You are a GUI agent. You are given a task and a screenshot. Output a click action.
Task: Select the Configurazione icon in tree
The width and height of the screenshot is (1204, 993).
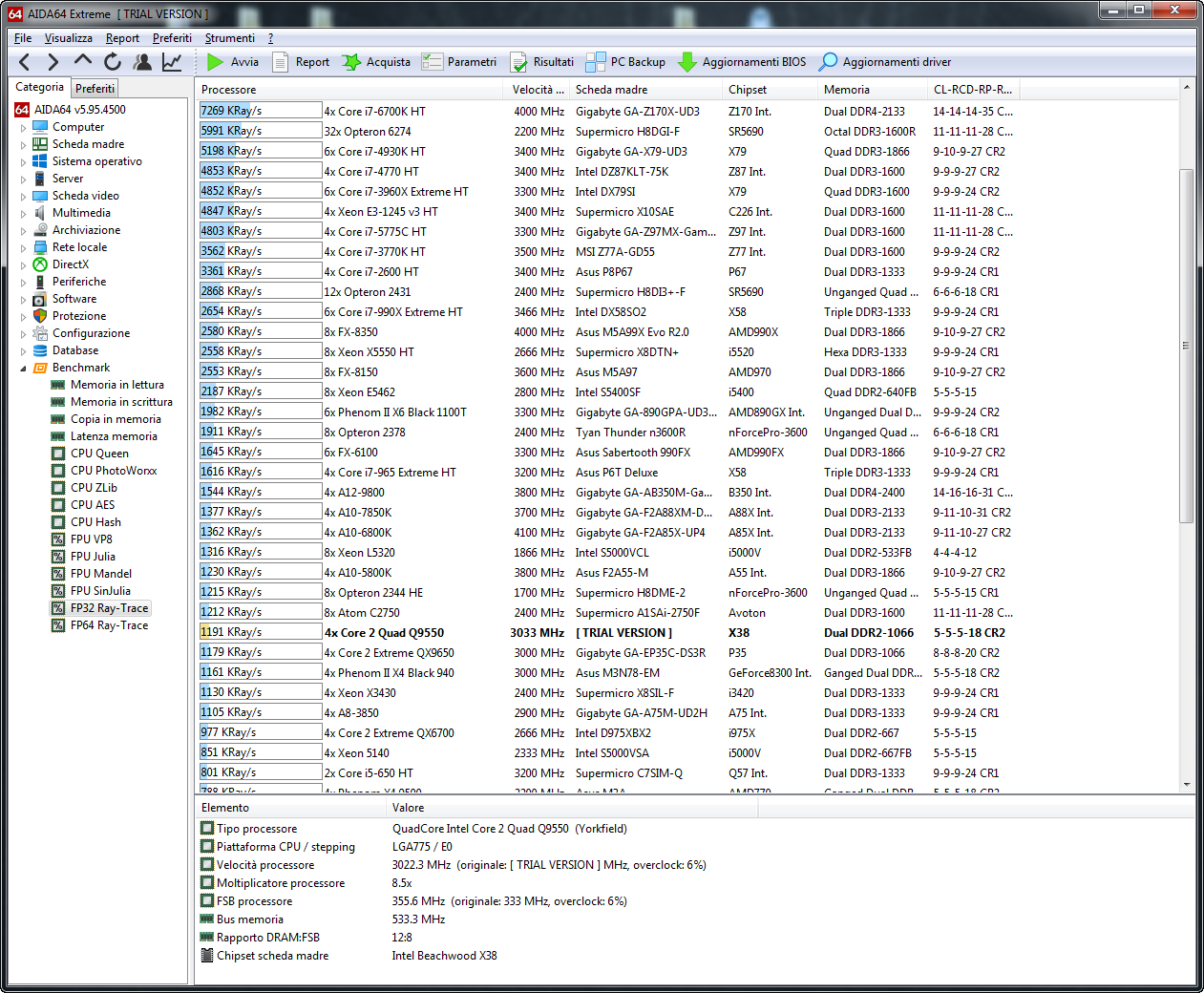click(40, 333)
